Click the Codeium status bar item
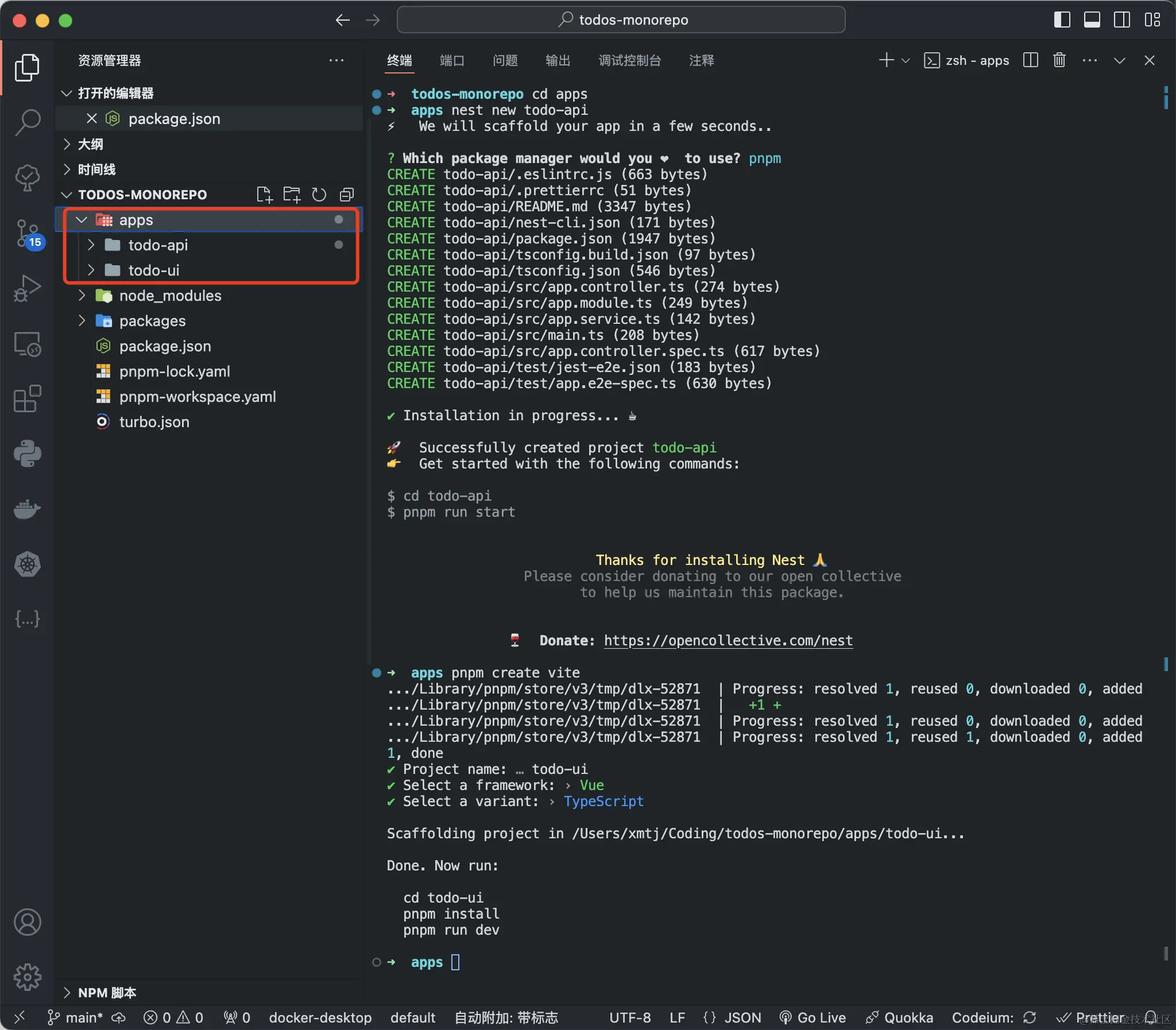The width and height of the screenshot is (1176, 1030). coord(995,1017)
